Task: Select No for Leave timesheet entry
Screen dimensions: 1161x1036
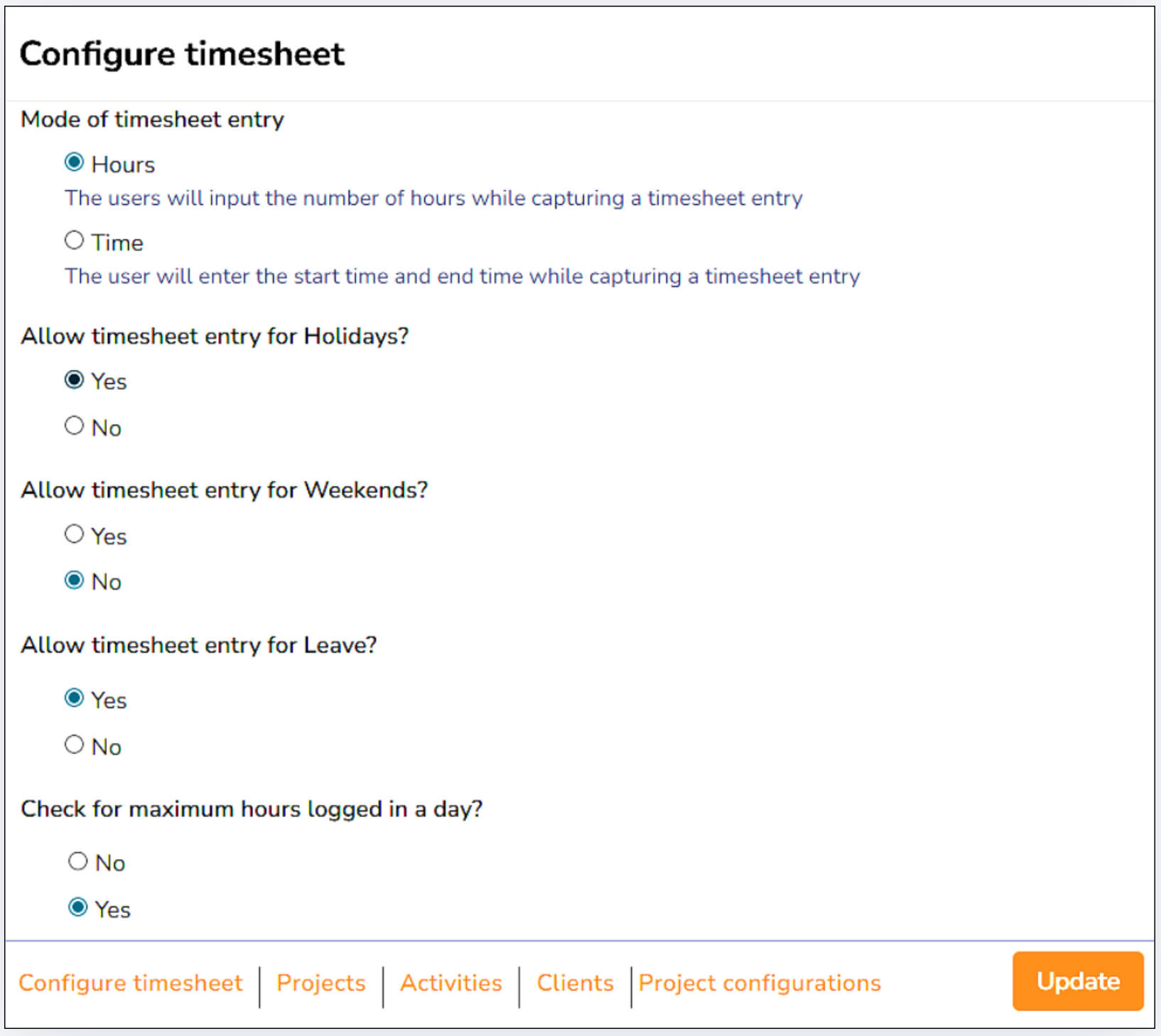Action: [x=74, y=745]
